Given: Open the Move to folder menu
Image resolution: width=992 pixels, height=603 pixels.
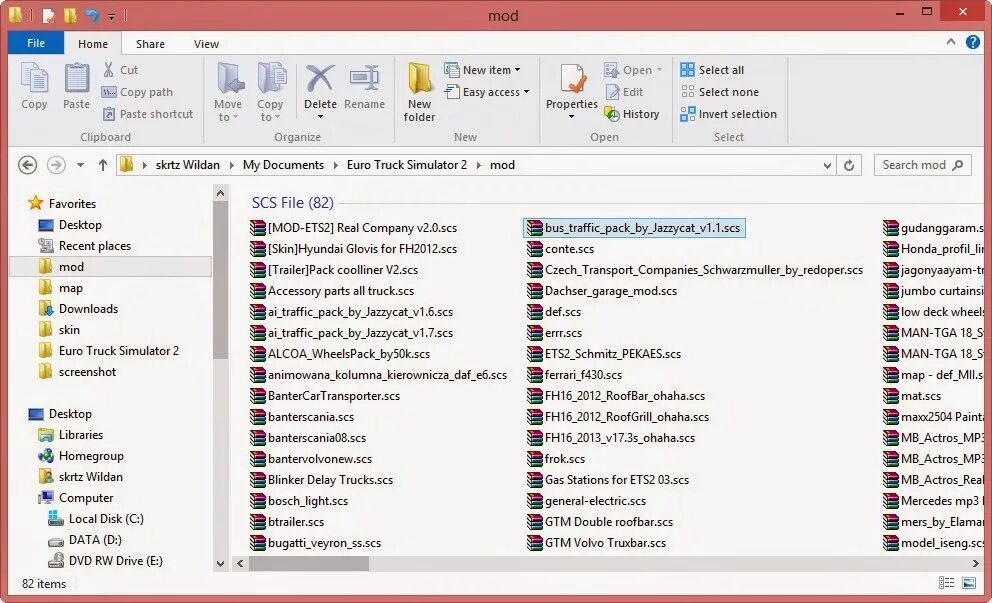Looking at the screenshot, I should (228, 92).
